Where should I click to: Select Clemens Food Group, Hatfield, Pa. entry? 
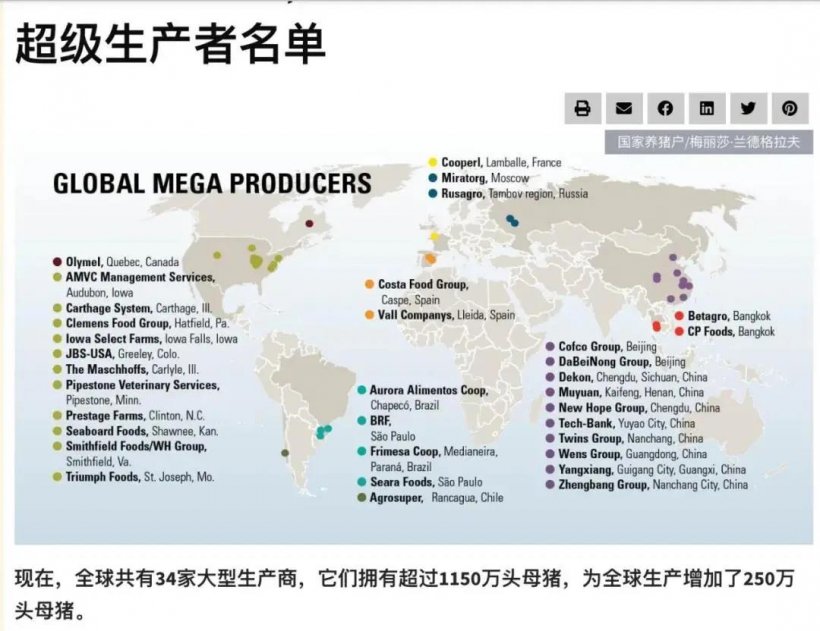click(x=141, y=323)
